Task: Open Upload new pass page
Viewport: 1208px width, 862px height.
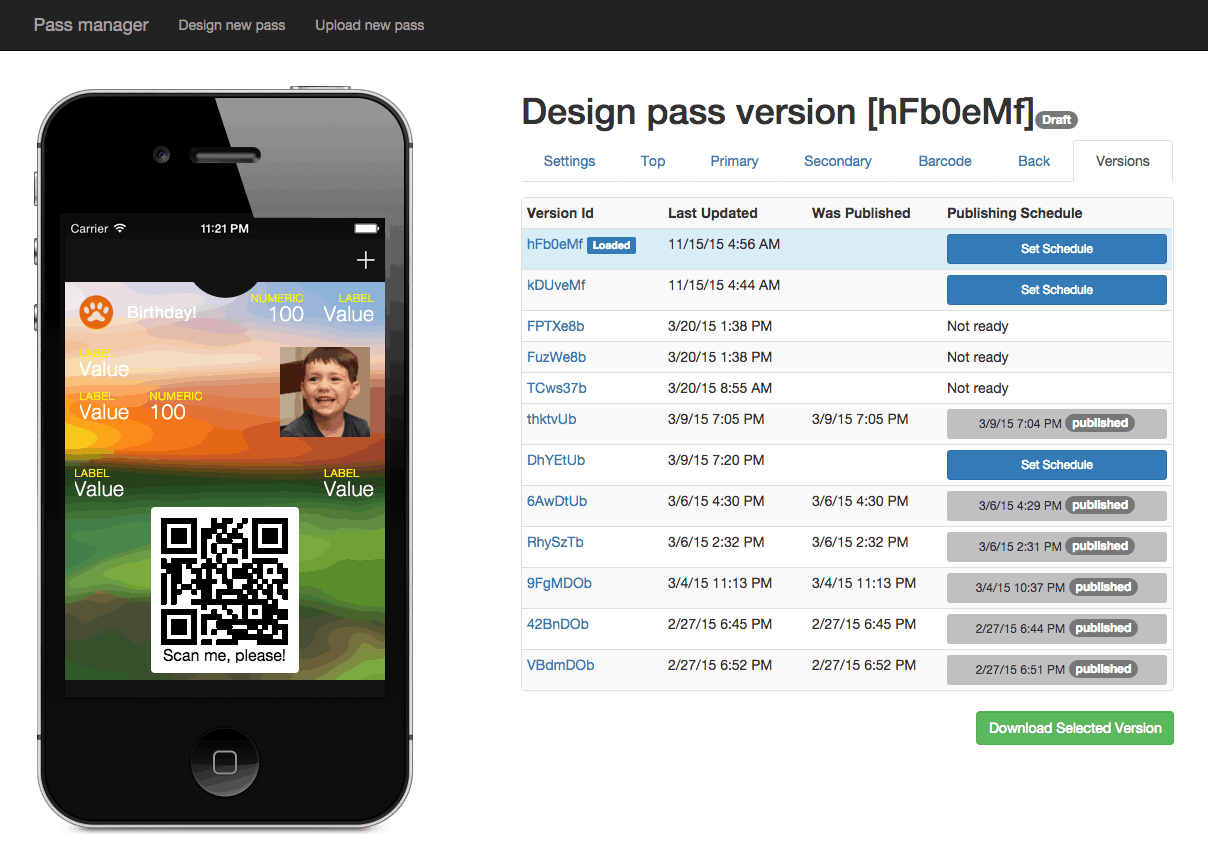Action: (370, 25)
